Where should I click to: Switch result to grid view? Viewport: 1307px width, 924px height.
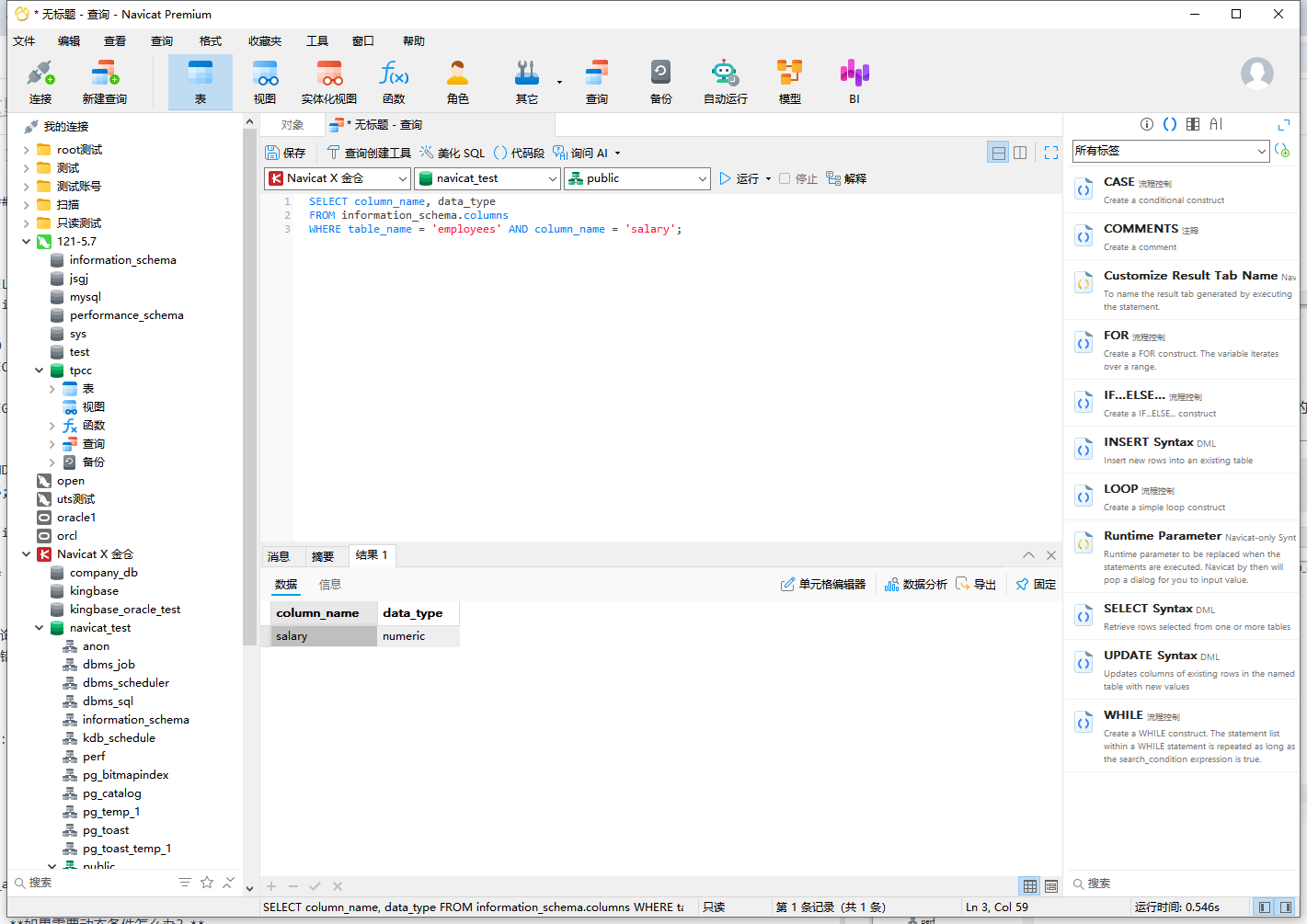click(x=1030, y=886)
